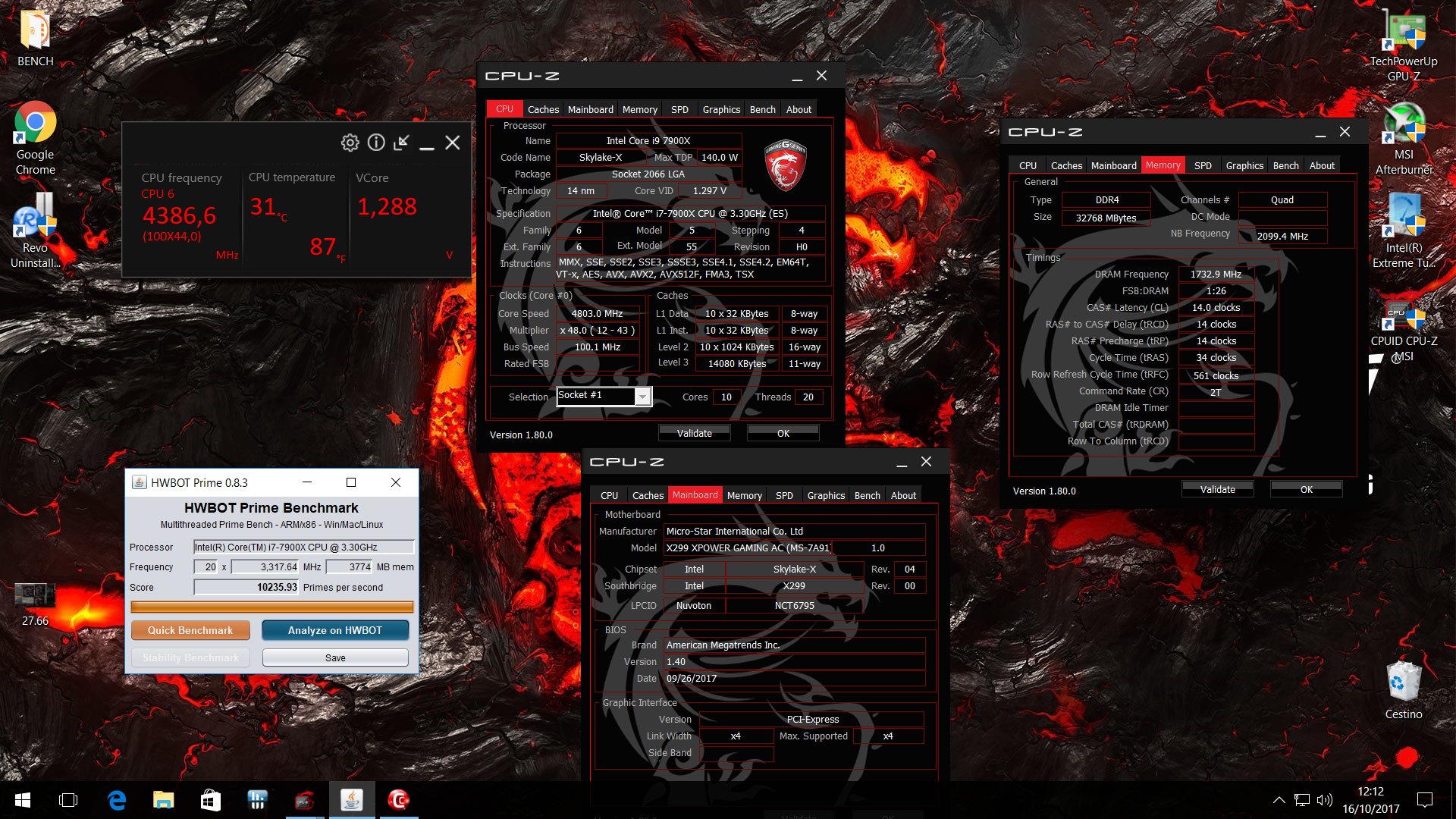Select Caches tab in mainboard CPU-Z window

(648, 495)
